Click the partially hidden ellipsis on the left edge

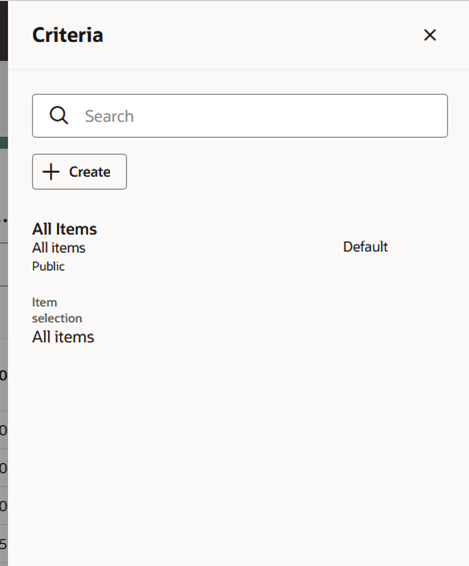click(x=4, y=220)
